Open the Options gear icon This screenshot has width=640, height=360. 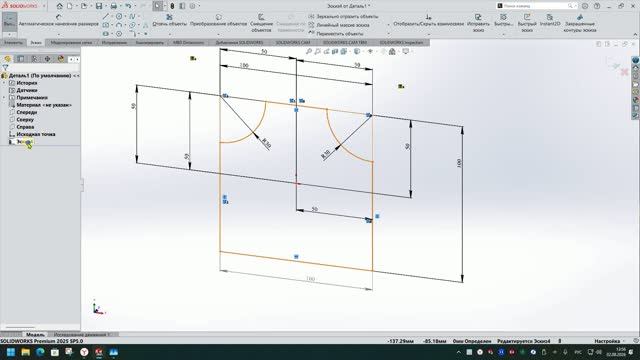pyautogui.click(x=192, y=6)
